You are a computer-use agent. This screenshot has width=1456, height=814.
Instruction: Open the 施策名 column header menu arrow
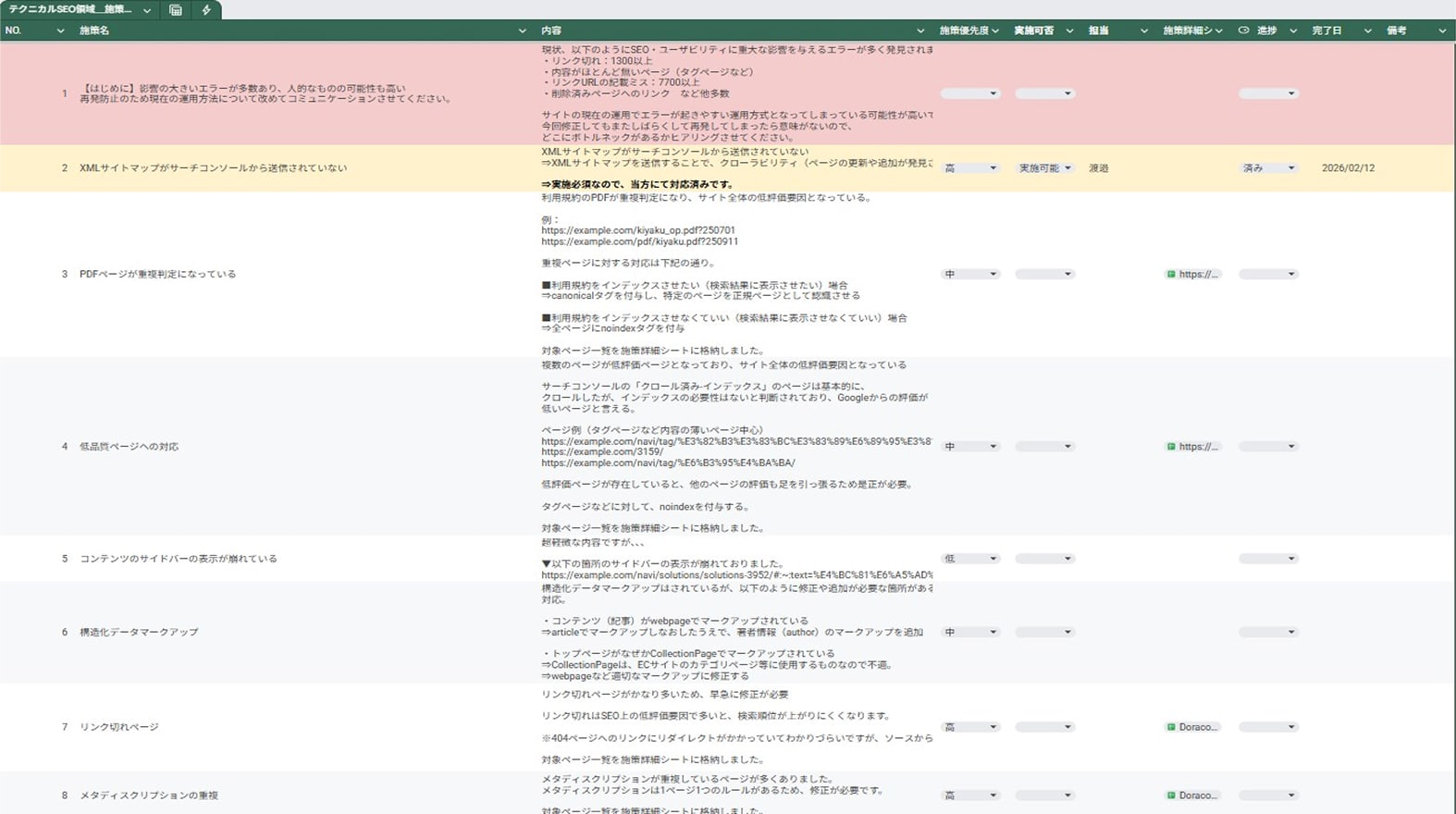pos(522,31)
